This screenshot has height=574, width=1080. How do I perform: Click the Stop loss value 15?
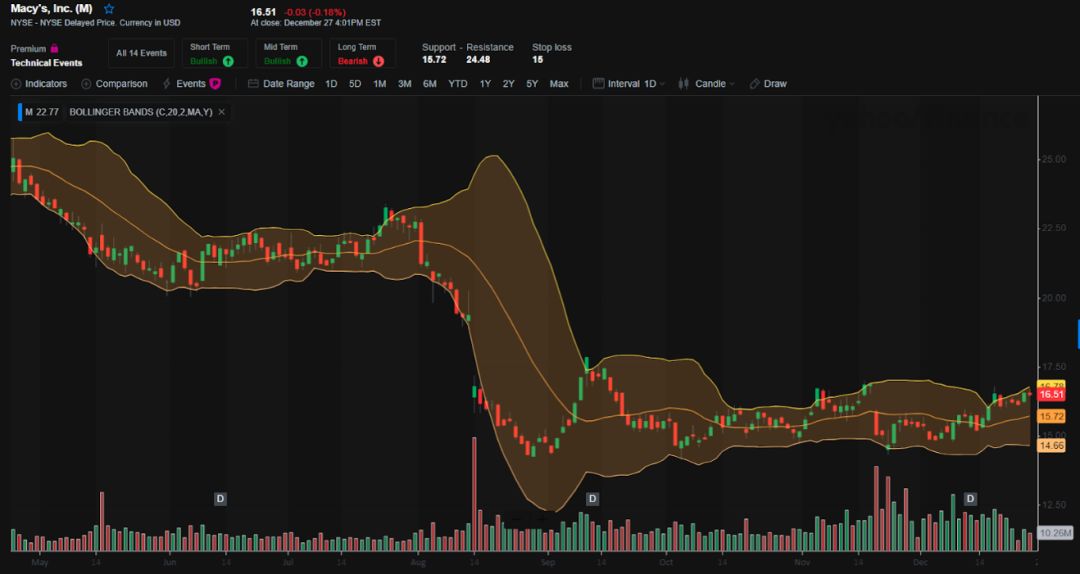[538, 60]
